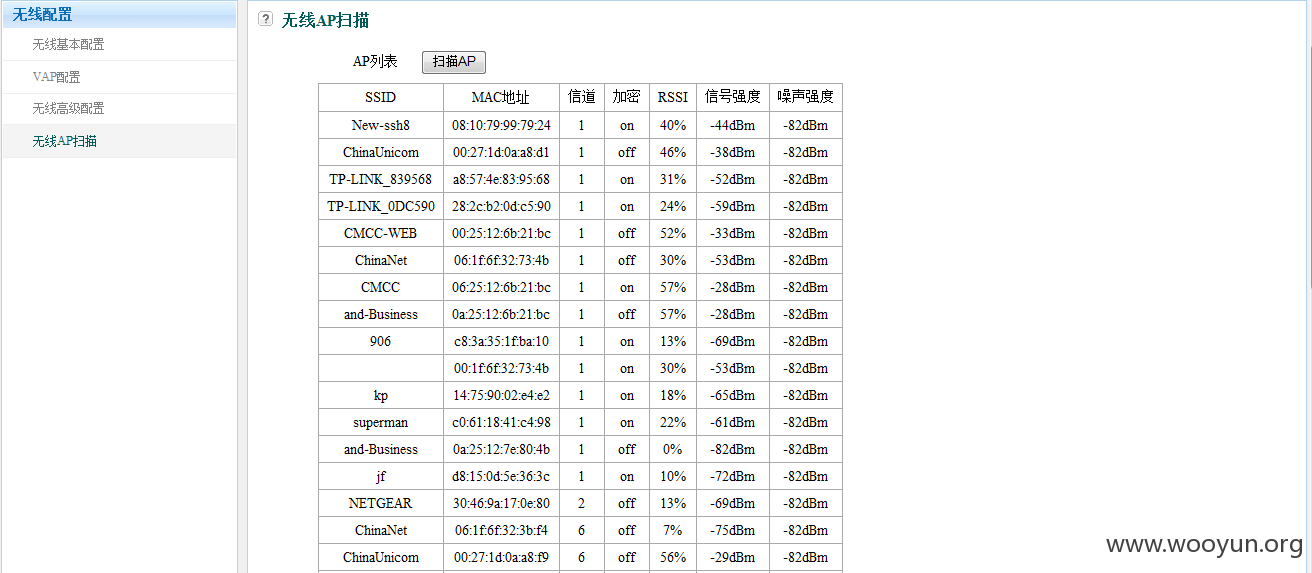Click MAC address 14:75:90:02:e4:e2
This screenshot has height=573, width=1312.
501,395
